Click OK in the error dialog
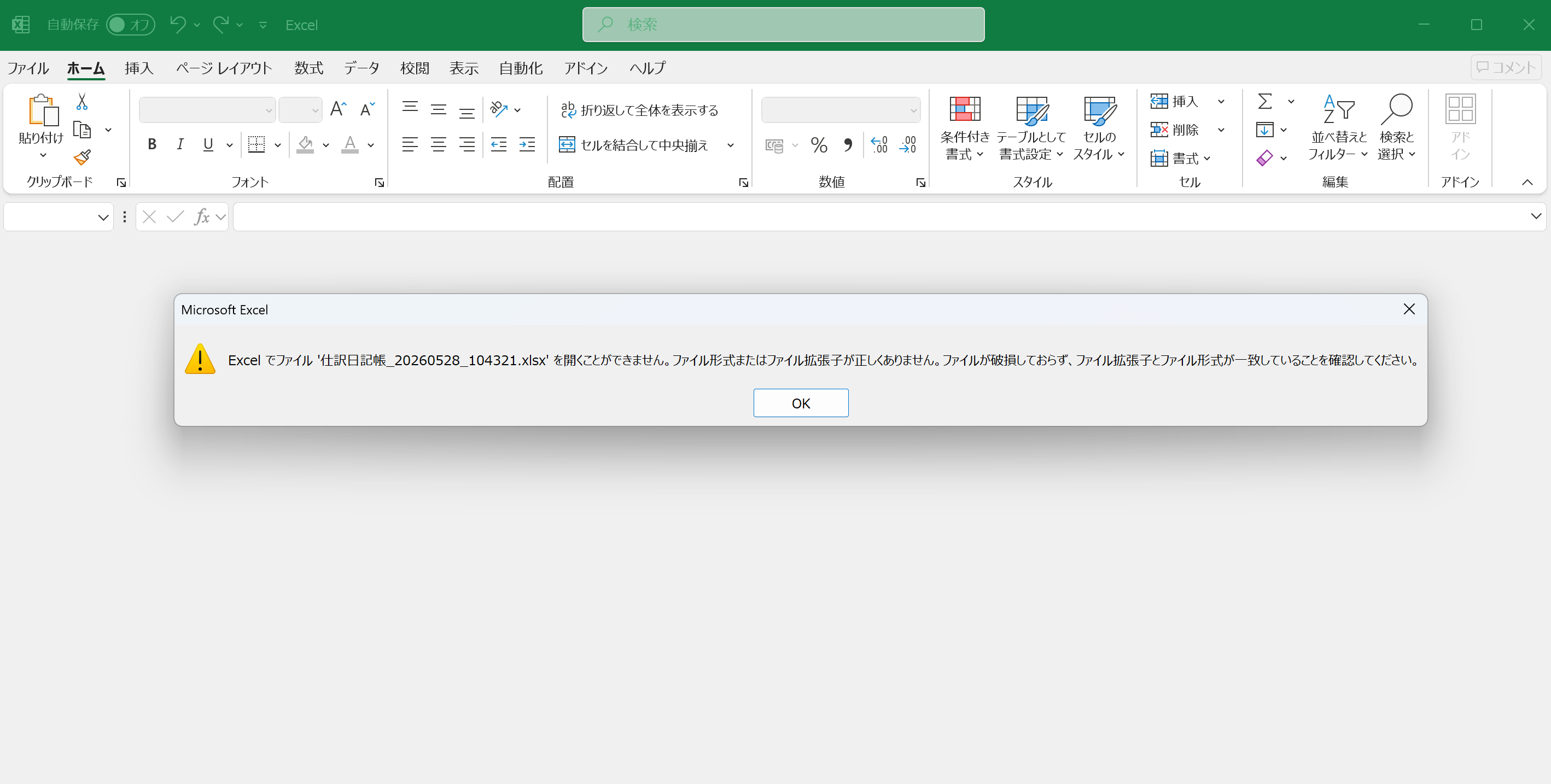 pyautogui.click(x=800, y=402)
